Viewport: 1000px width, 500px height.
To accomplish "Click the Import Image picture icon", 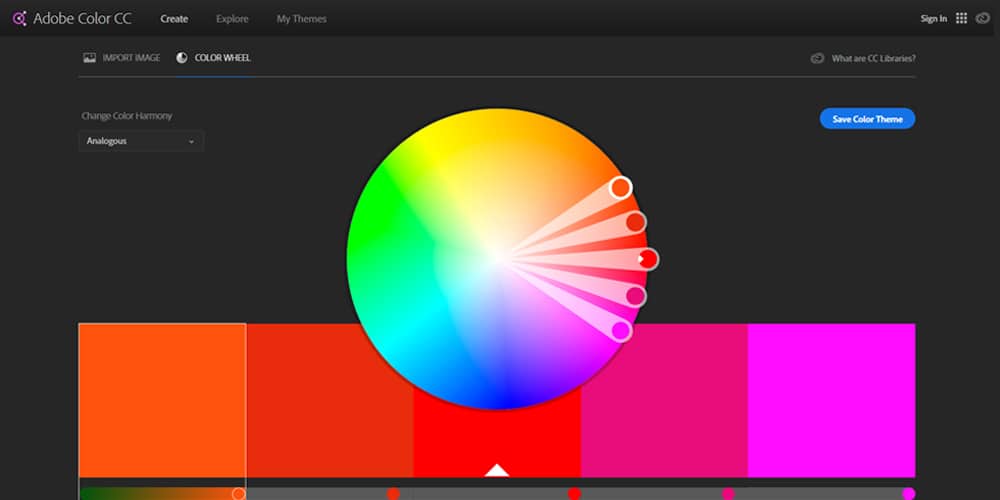I will (x=89, y=57).
